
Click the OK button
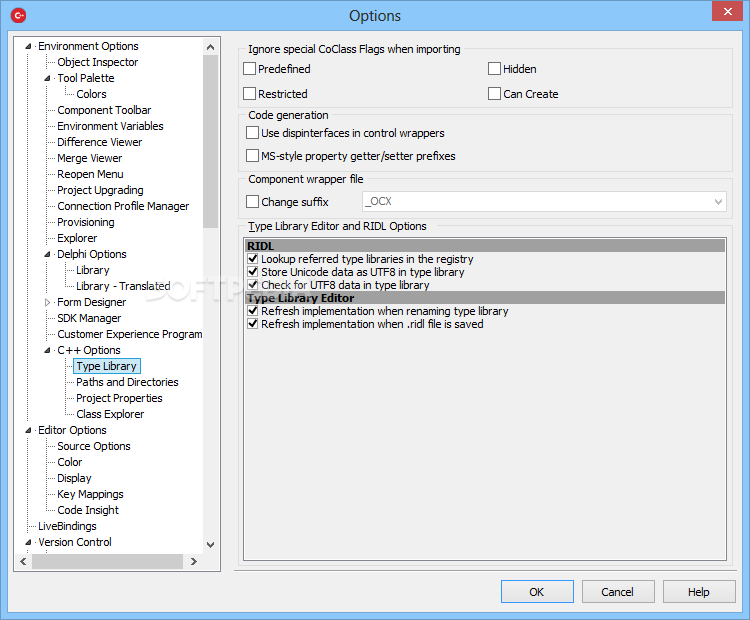pos(537,592)
